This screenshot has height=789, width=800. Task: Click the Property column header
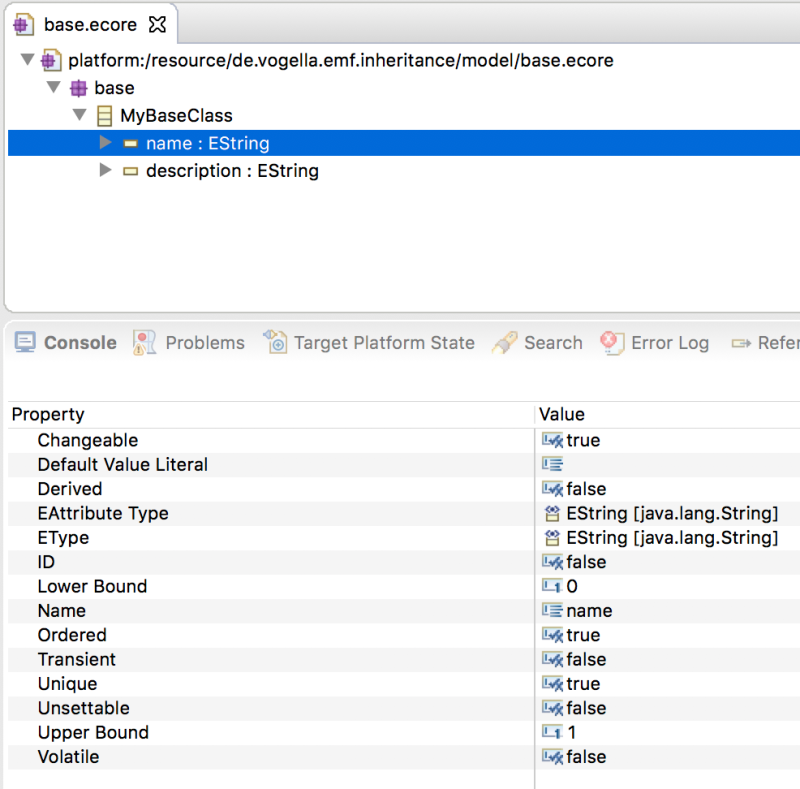(x=48, y=414)
